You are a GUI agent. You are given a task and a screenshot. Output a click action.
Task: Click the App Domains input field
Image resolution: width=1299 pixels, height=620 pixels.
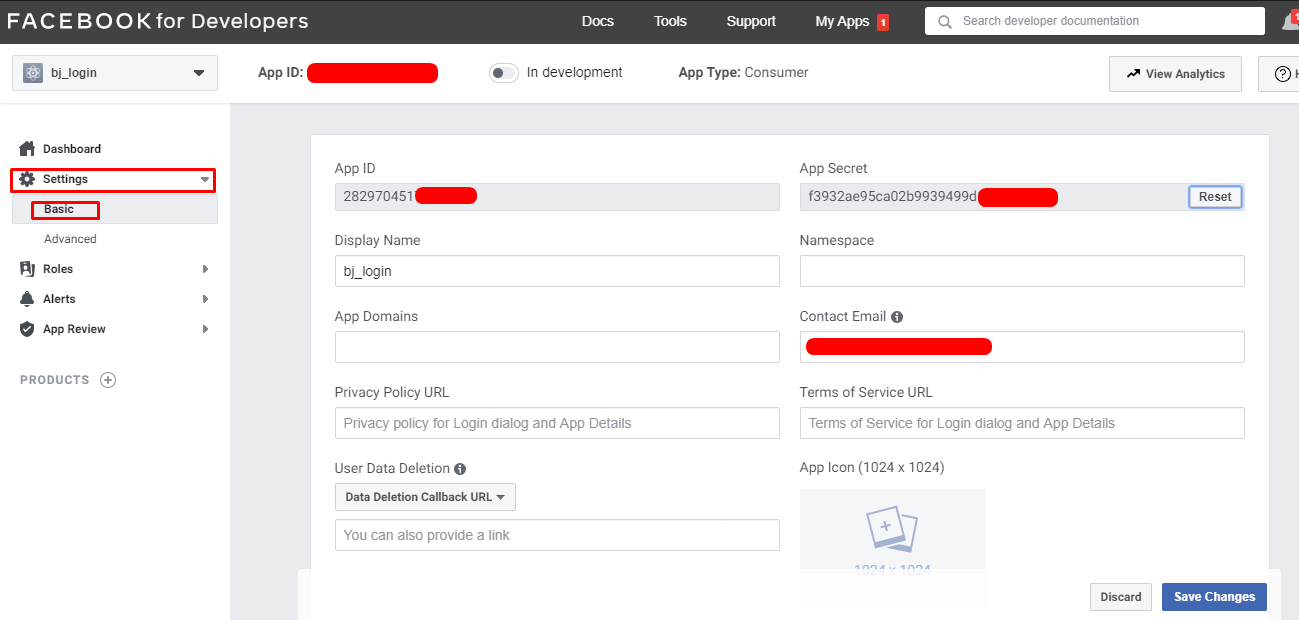pos(556,347)
